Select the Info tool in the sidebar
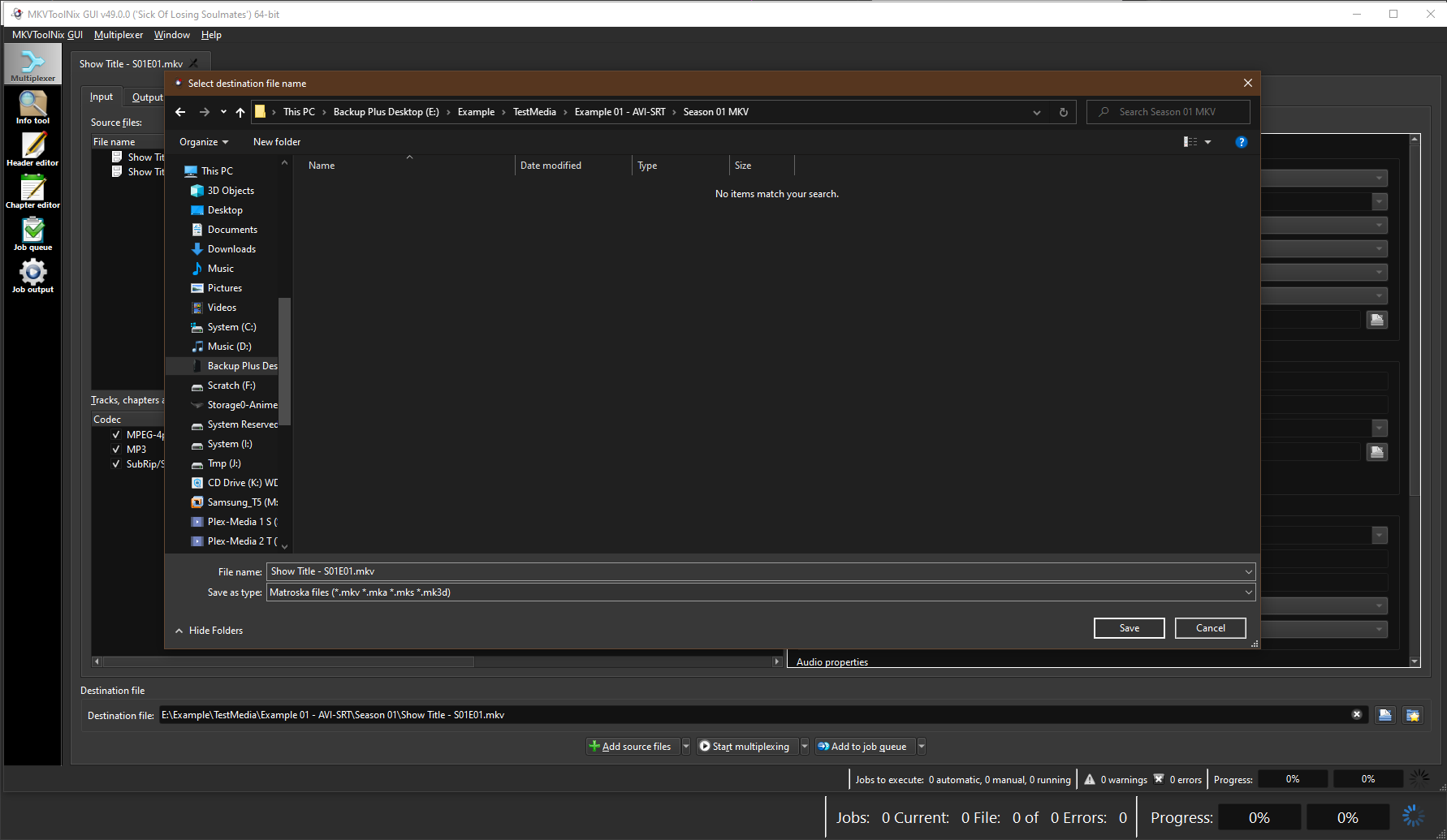 32,106
